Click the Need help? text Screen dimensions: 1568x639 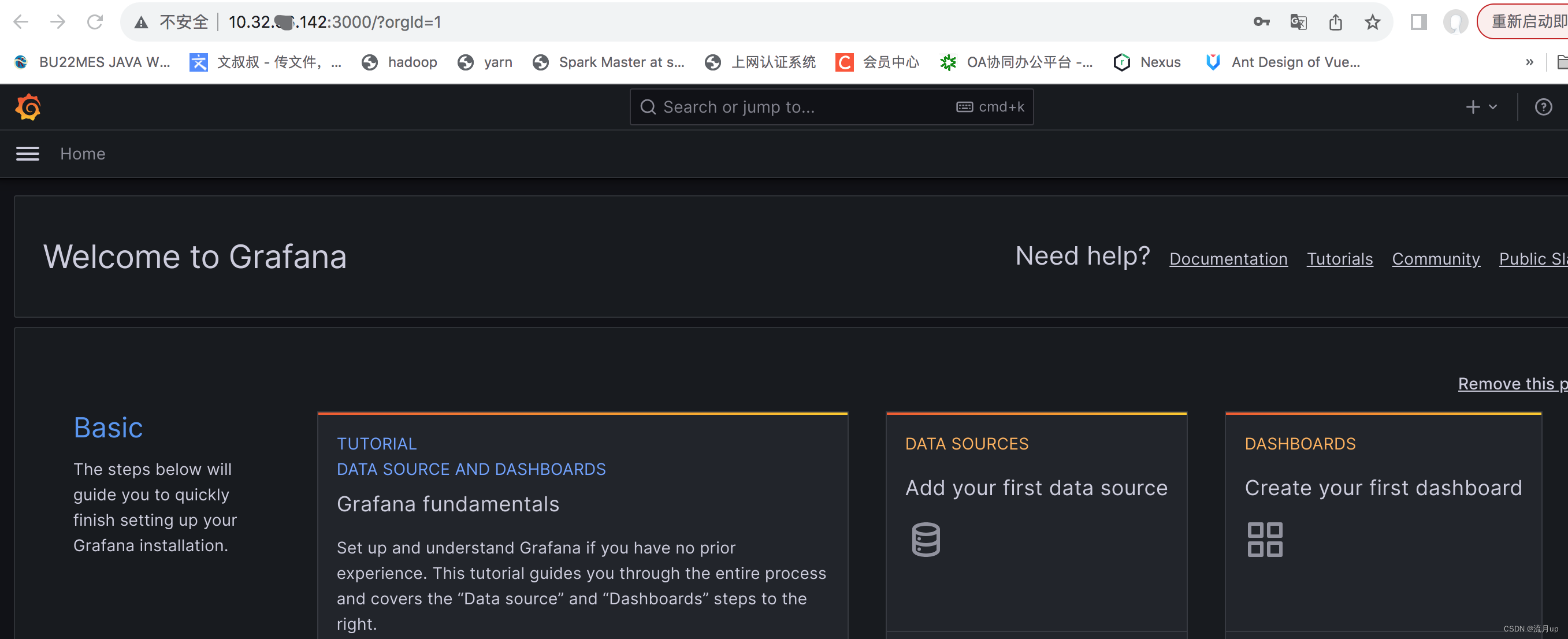click(x=1082, y=255)
